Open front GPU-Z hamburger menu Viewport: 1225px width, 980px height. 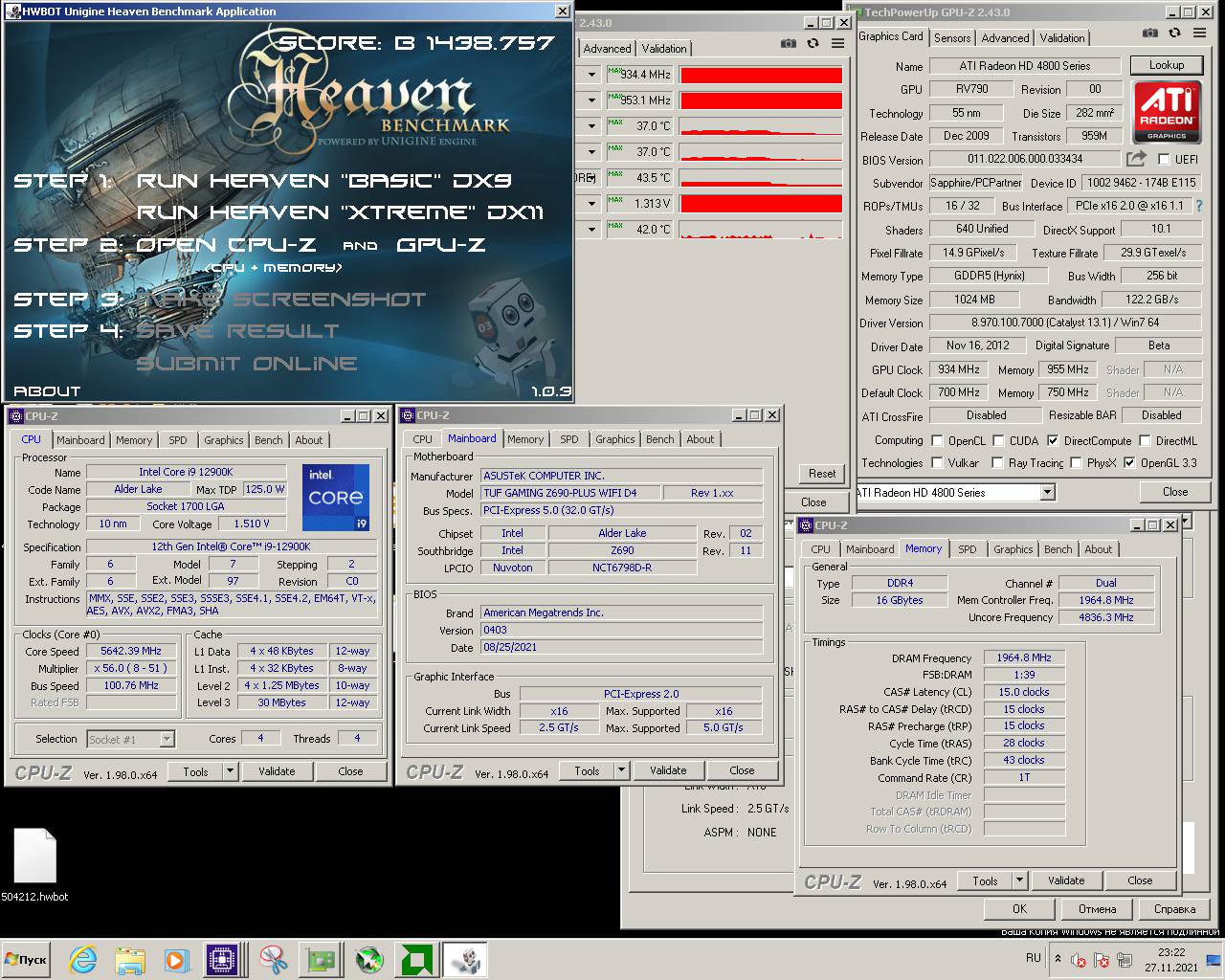point(1199,33)
